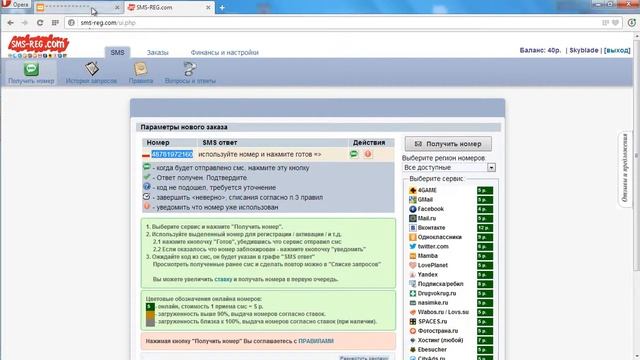Click the Skyblade username link
The image size is (640, 360).
pos(584,50)
